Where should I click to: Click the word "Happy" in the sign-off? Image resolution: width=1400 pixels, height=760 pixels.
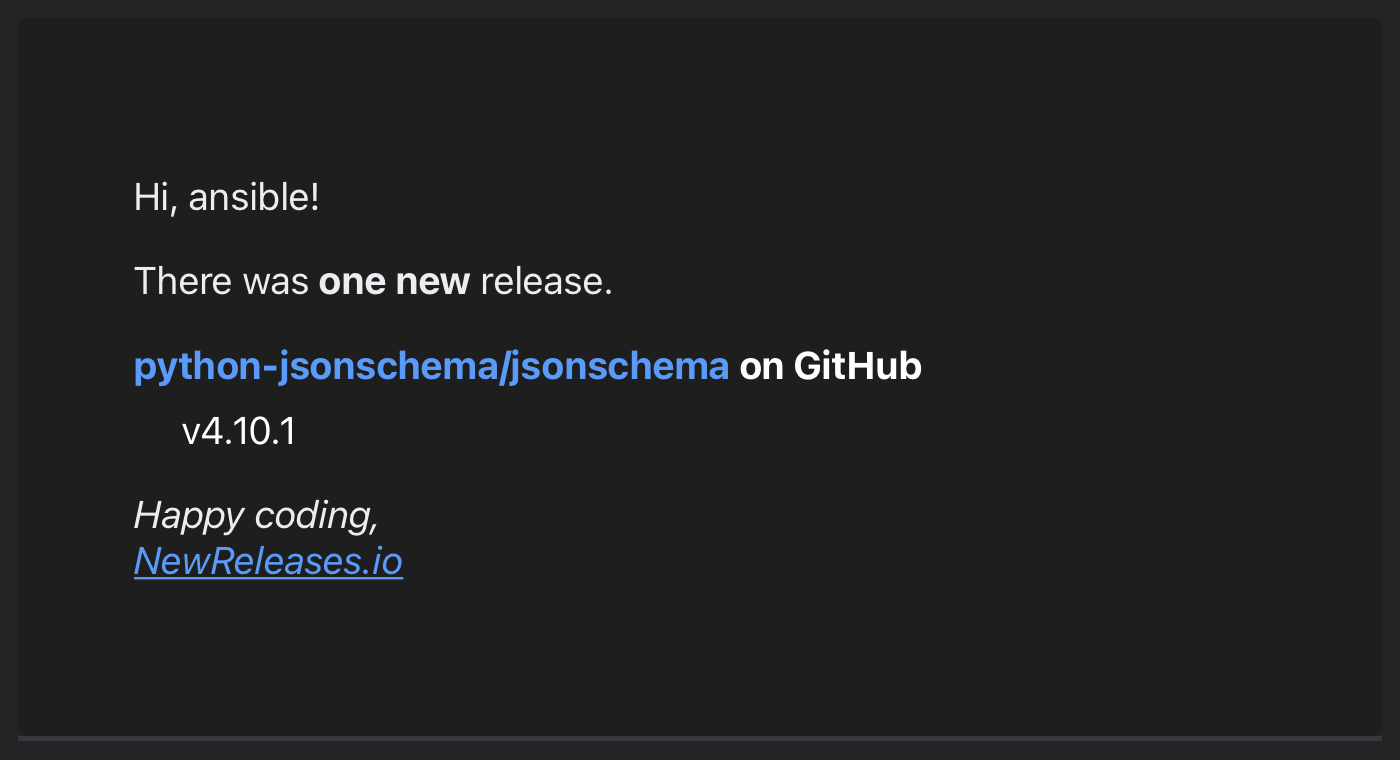(189, 516)
